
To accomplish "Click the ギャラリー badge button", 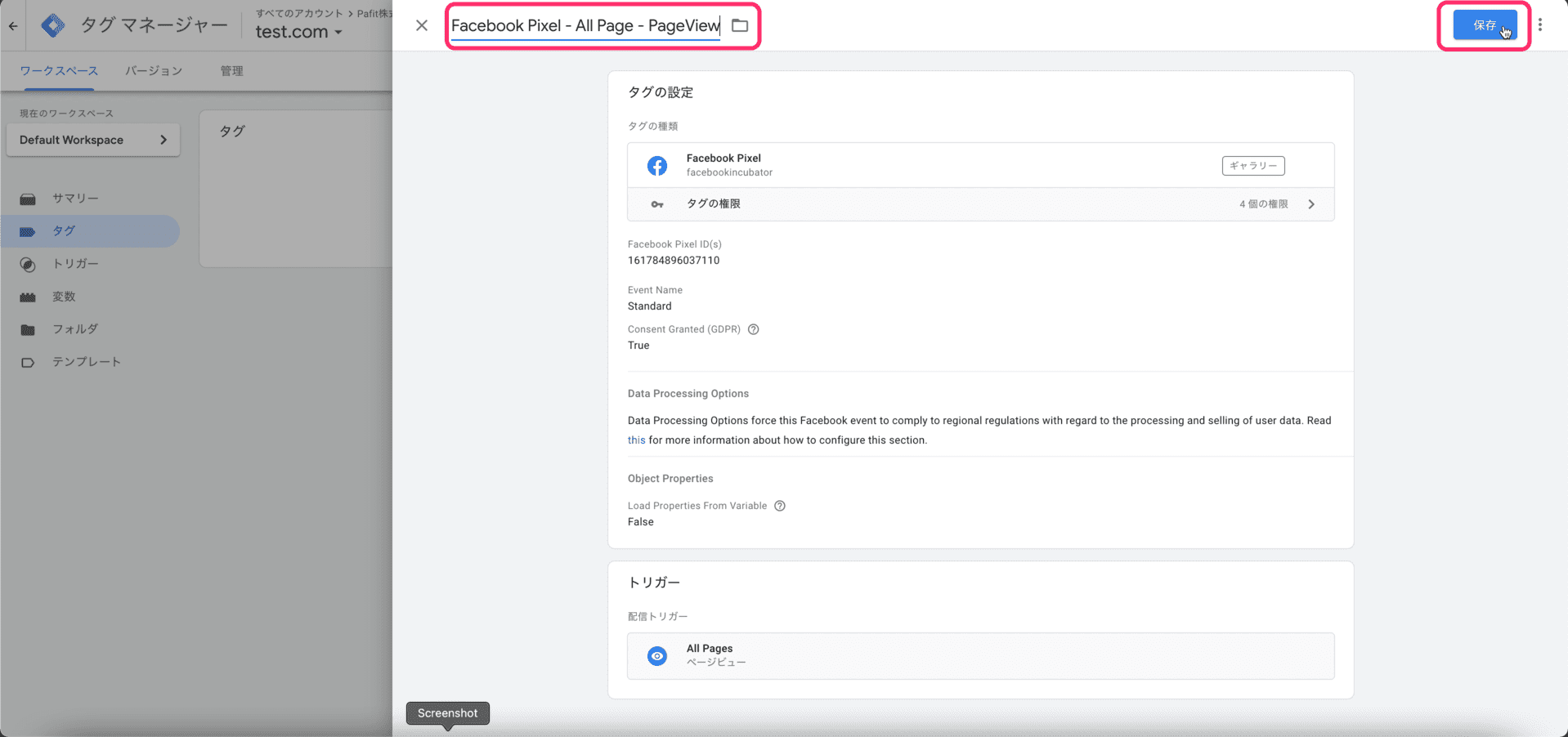I will pyautogui.click(x=1253, y=166).
